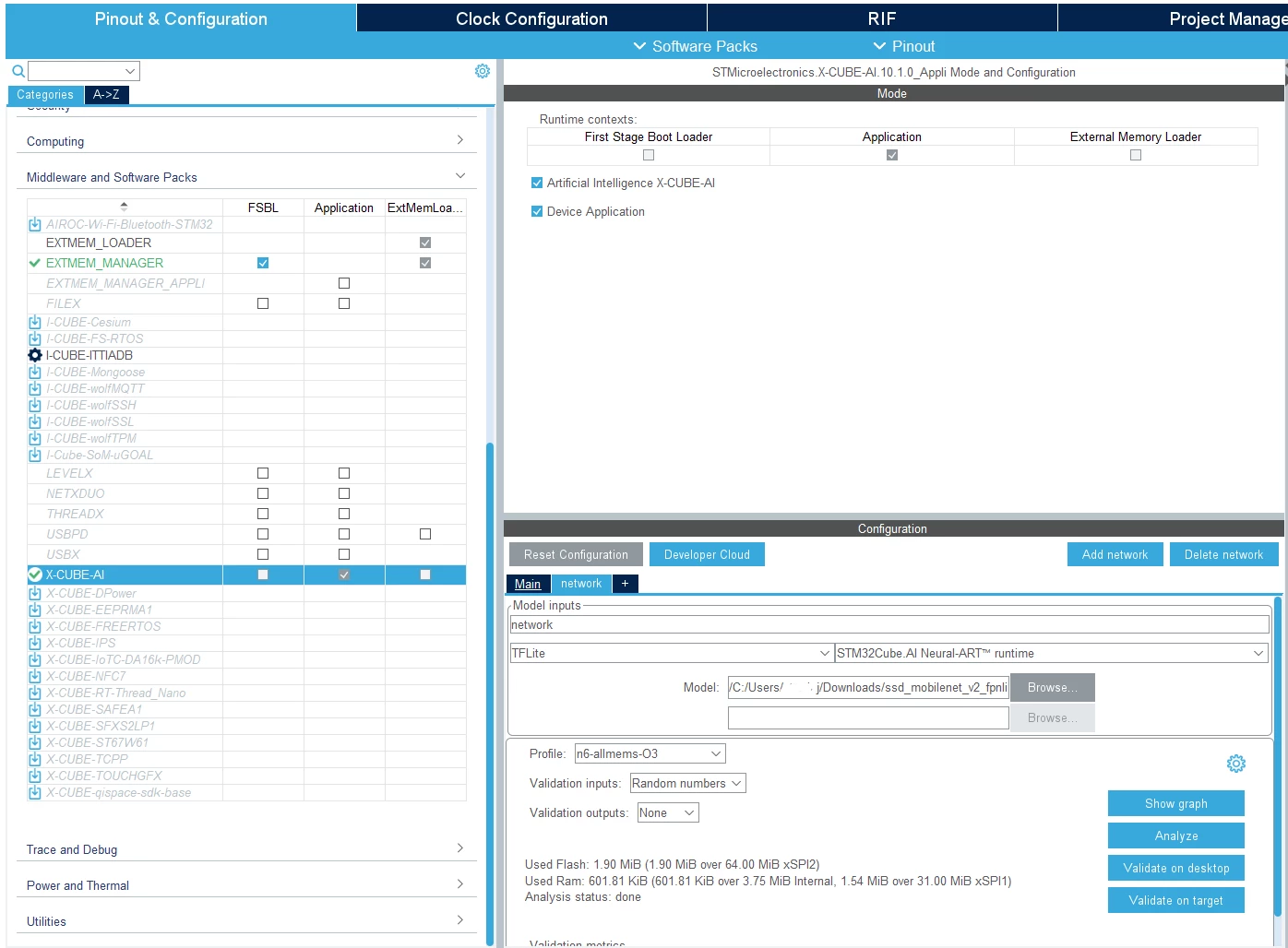
Task: Click the Add network button
Action: coord(1115,554)
